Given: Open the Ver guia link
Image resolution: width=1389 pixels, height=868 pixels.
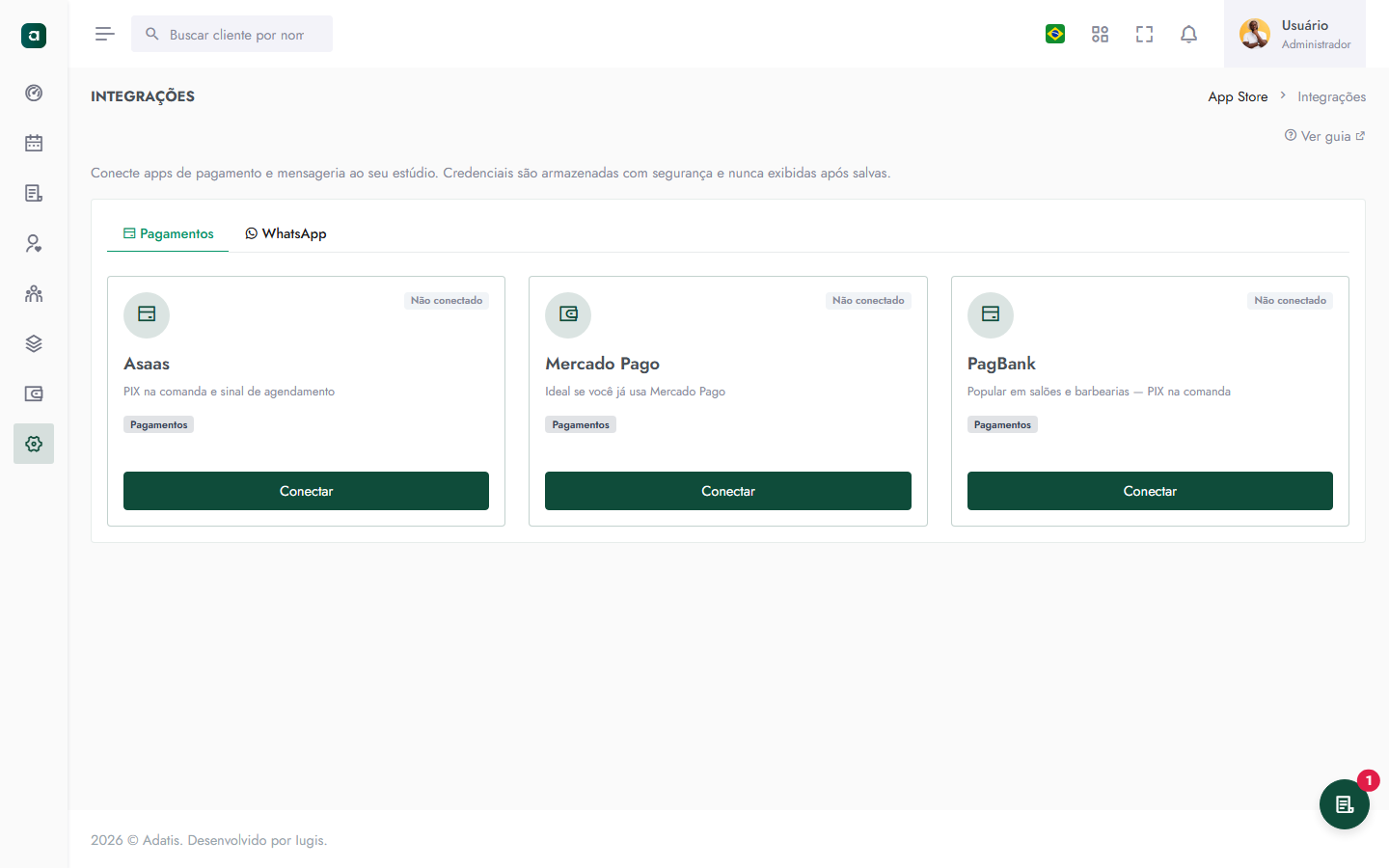Looking at the screenshot, I should click(x=1325, y=136).
